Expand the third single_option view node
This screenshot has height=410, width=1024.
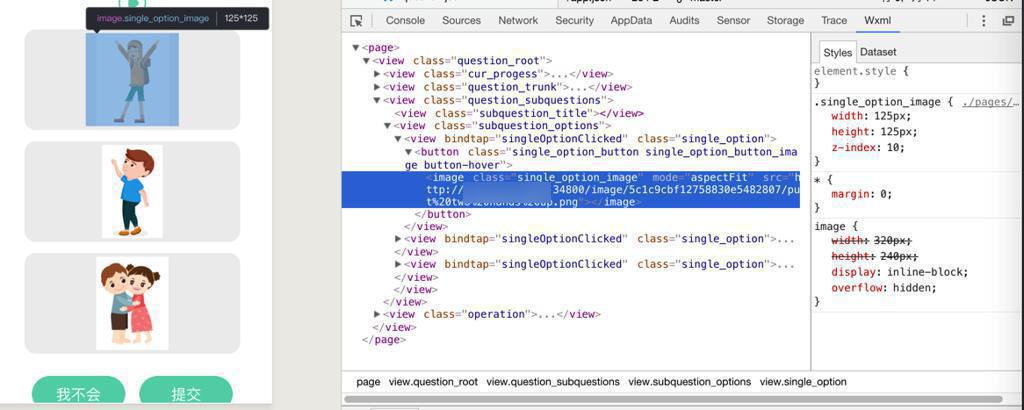(x=398, y=264)
